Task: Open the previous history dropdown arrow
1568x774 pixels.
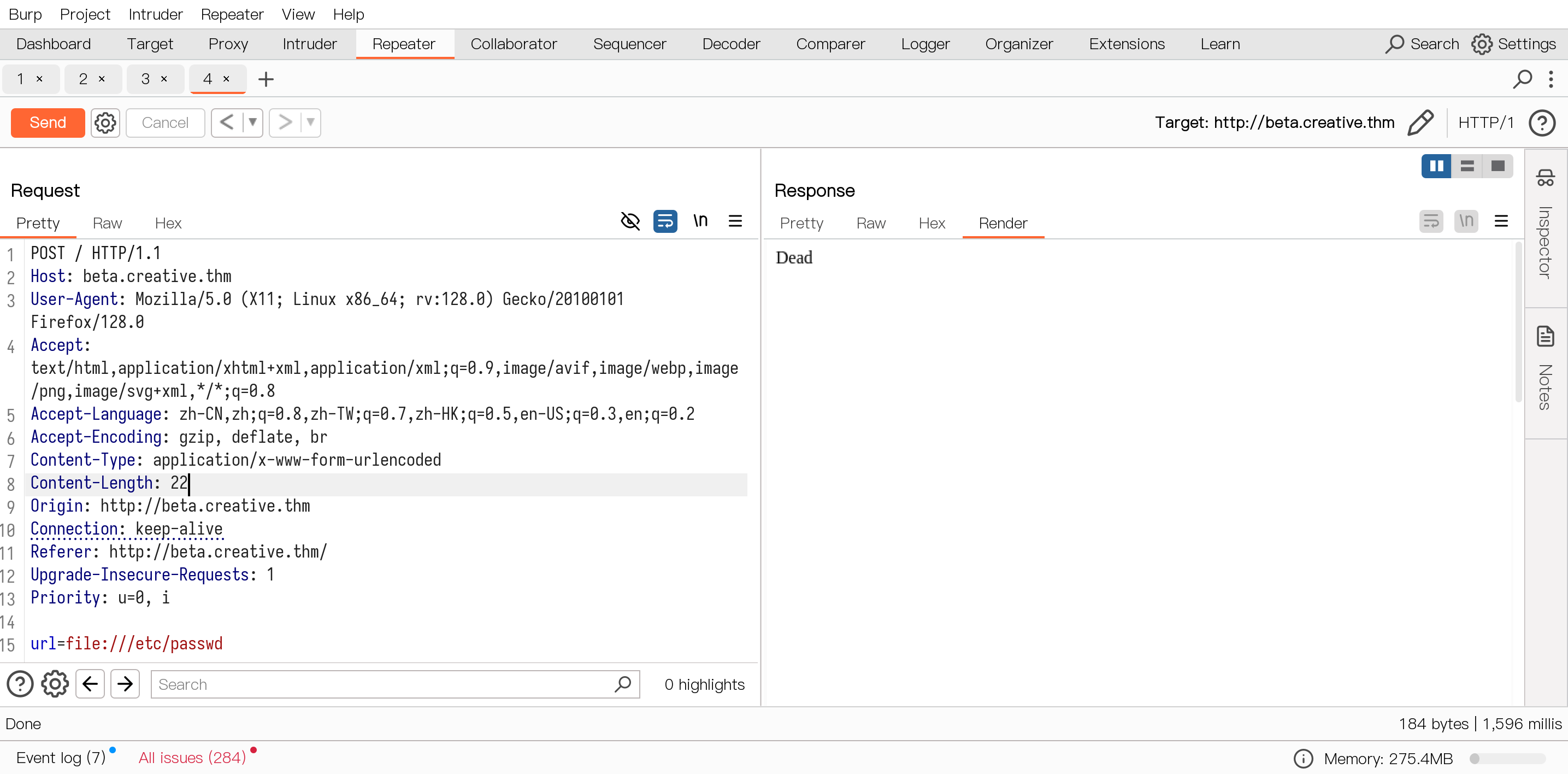Action: 252,123
